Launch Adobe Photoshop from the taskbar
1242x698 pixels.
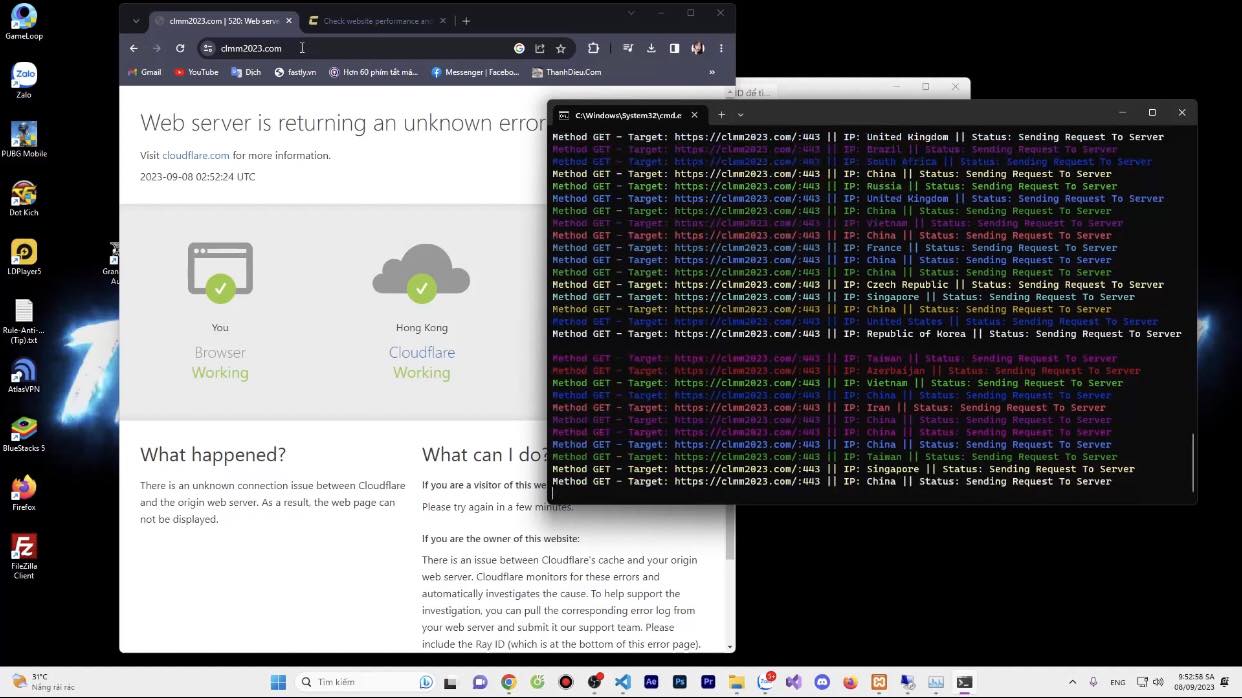pyautogui.click(x=680, y=682)
